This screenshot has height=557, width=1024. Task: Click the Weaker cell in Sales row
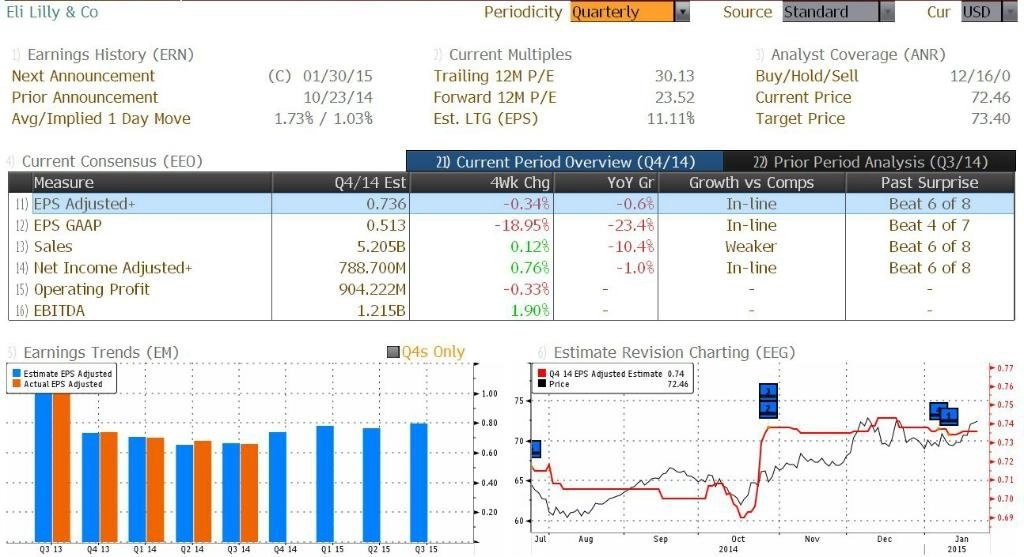[x=751, y=247]
